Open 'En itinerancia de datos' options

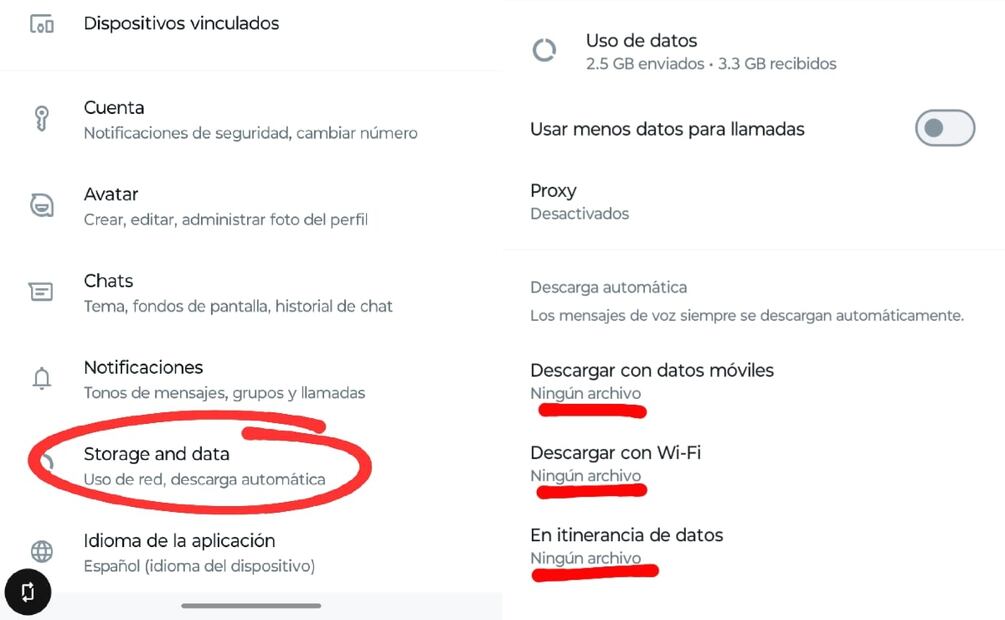pos(626,545)
